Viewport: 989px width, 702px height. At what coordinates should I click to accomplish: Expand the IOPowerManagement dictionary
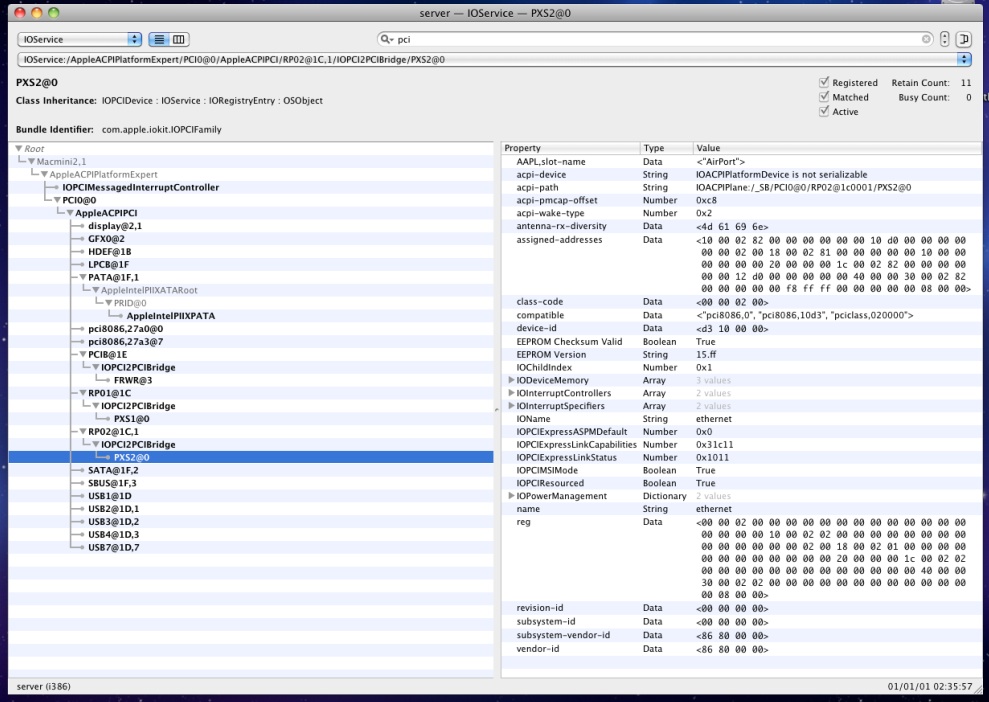(x=512, y=496)
